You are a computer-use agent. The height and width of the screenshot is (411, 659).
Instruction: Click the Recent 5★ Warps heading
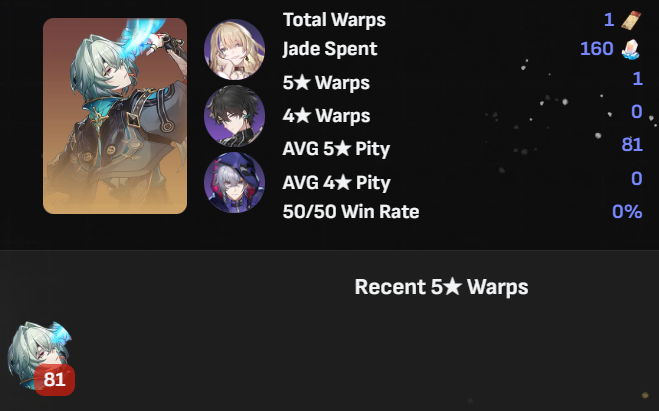[441, 287]
